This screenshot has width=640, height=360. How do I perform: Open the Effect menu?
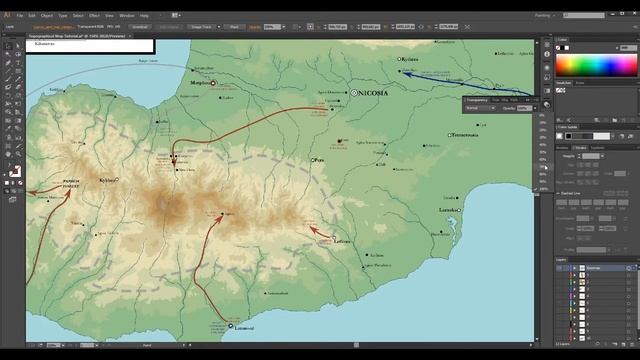(94, 16)
